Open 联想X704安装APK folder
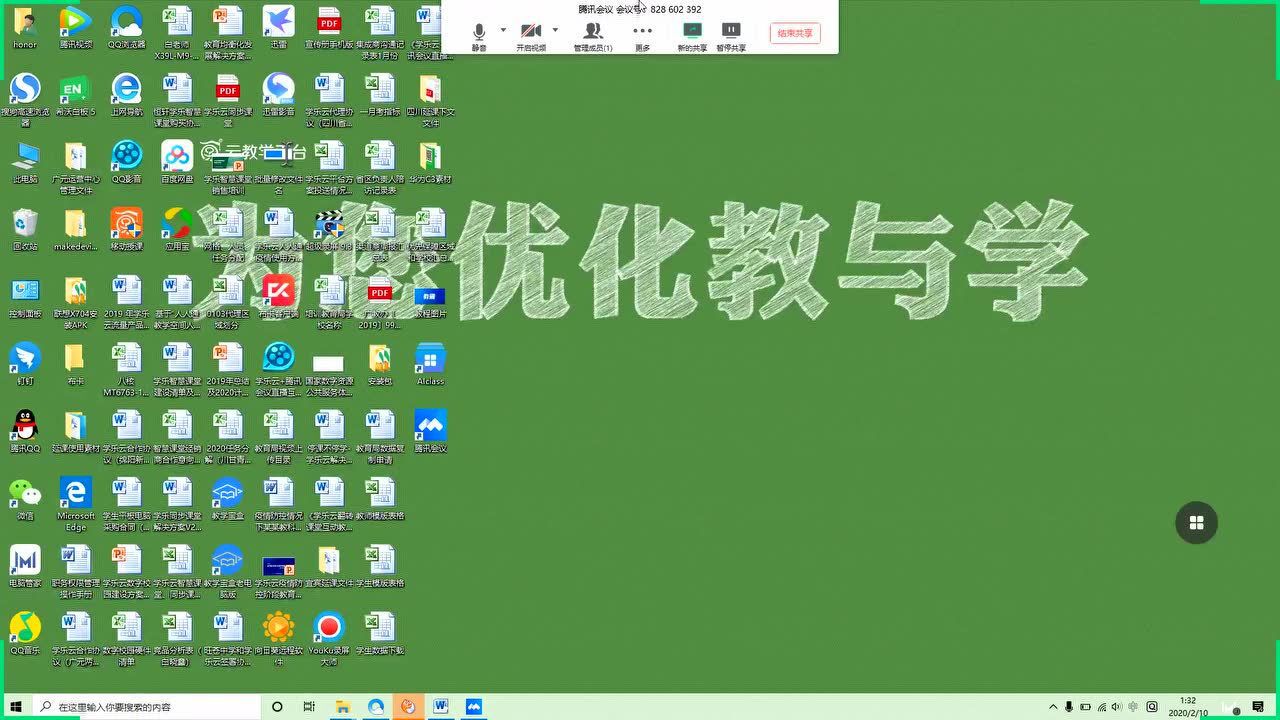This screenshot has height=720, width=1280. coord(76,302)
